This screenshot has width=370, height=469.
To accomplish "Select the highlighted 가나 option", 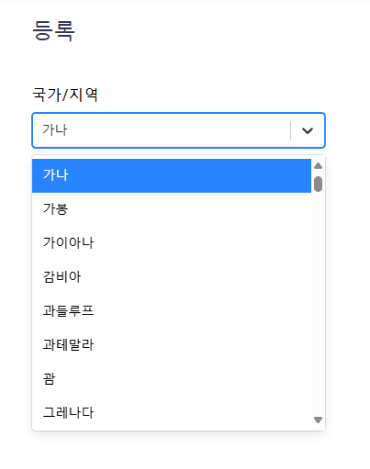I will point(171,175).
